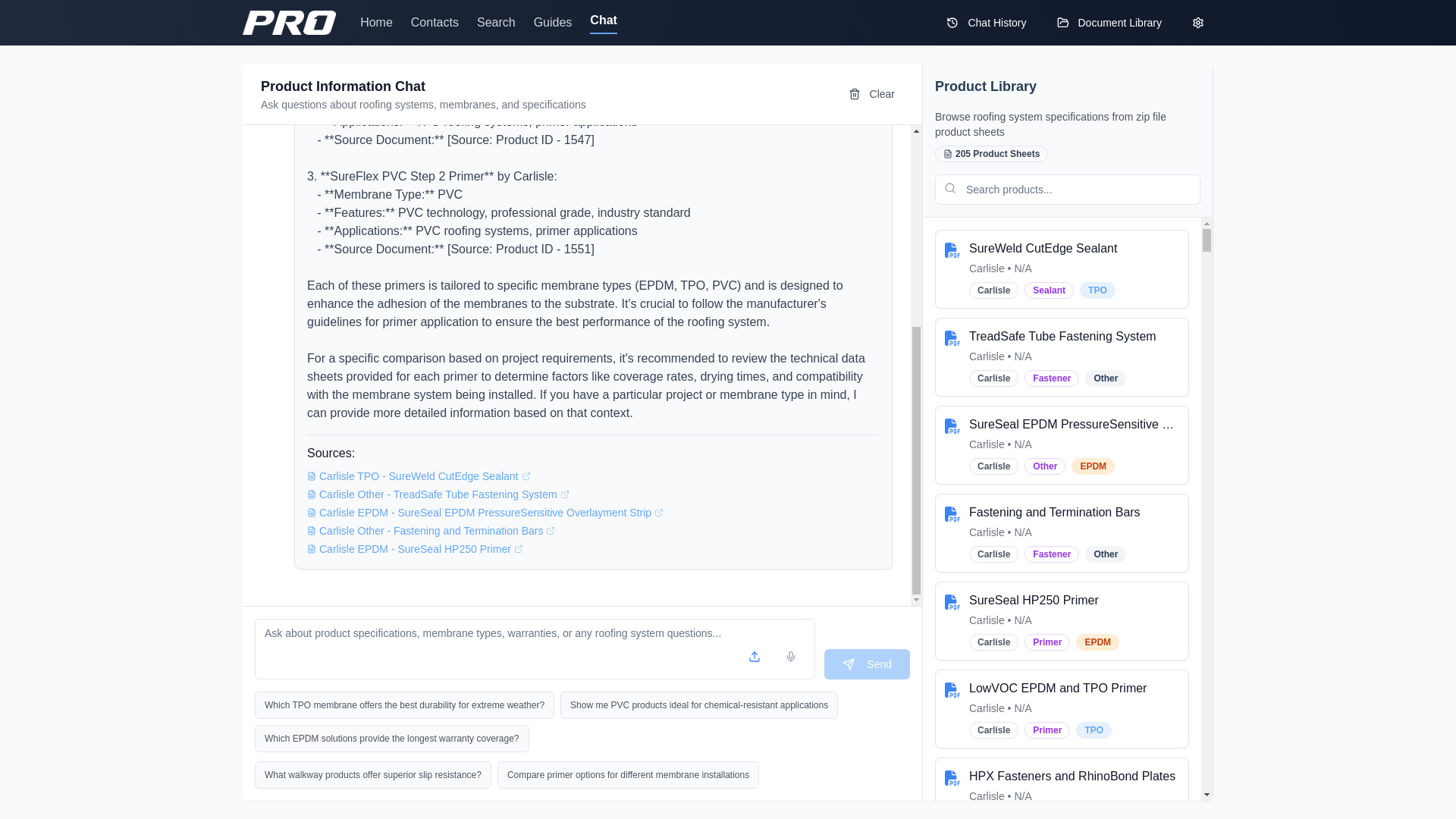Click PDF icon on LowVOC EPDM and TPO Primer card
Image resolution: width=1456 pixels, height=819 pixels.
coord(952,690)
